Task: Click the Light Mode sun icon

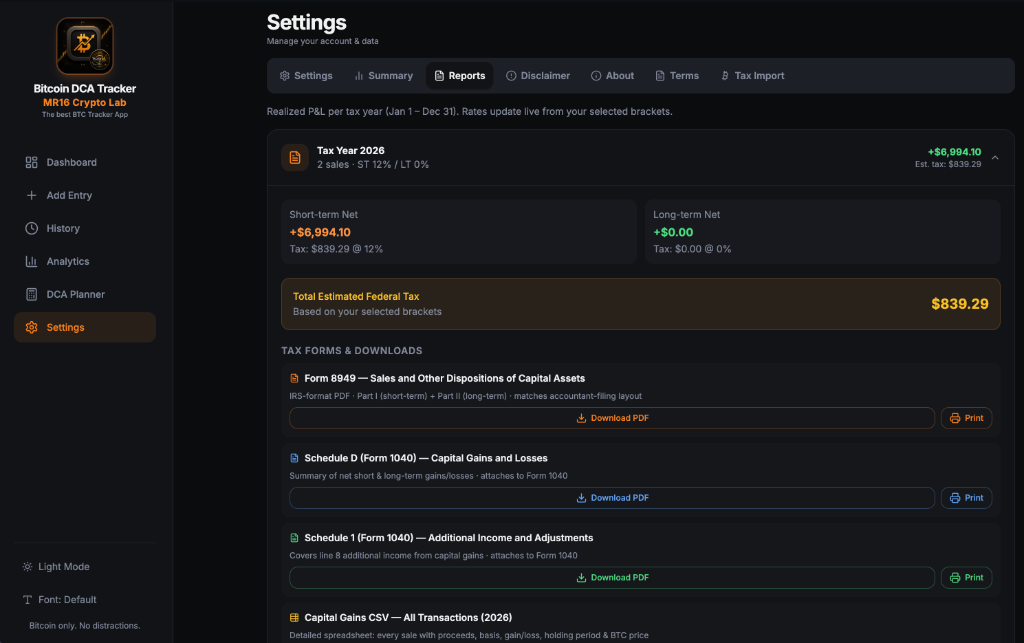Action: coord(27,567)
